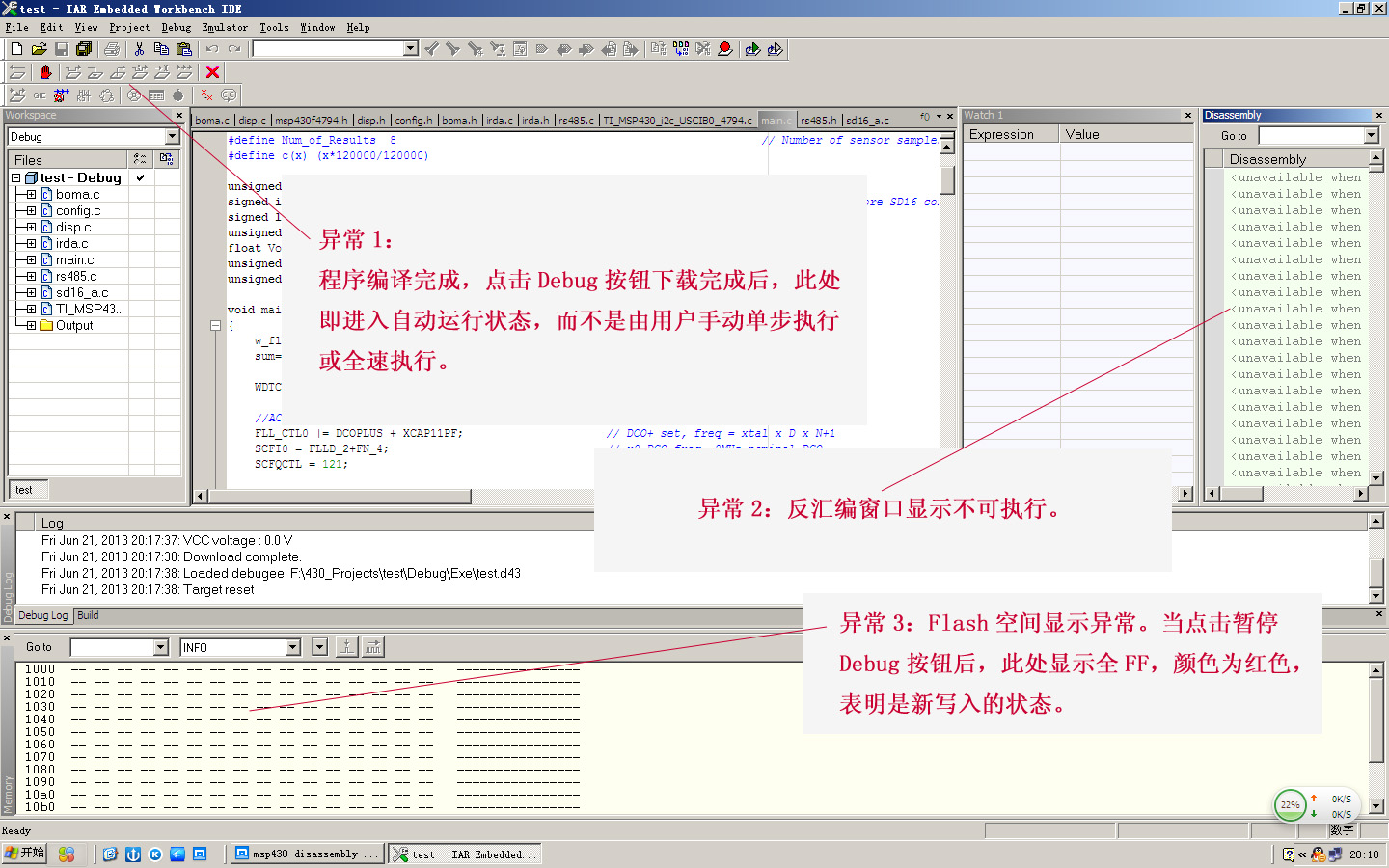The width and height of the screenshot is (1389, 868).
Task: Expand the Output folder node
Action: click(x=31, y=326)
